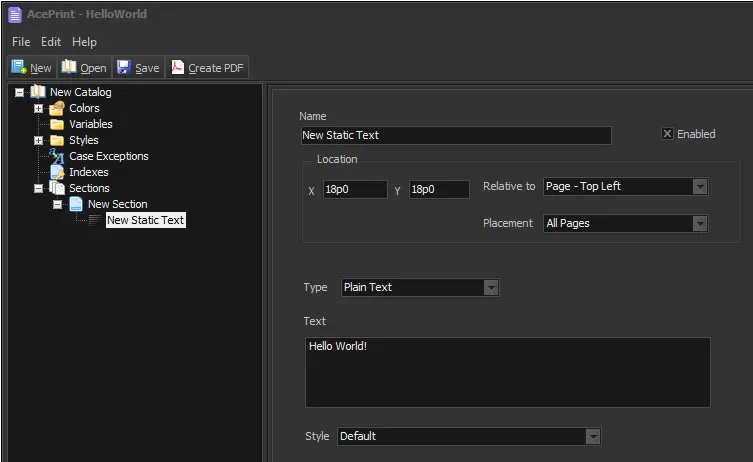Click the Save floppy disk icon
The image size is (753, 462).
click(124, 68)
